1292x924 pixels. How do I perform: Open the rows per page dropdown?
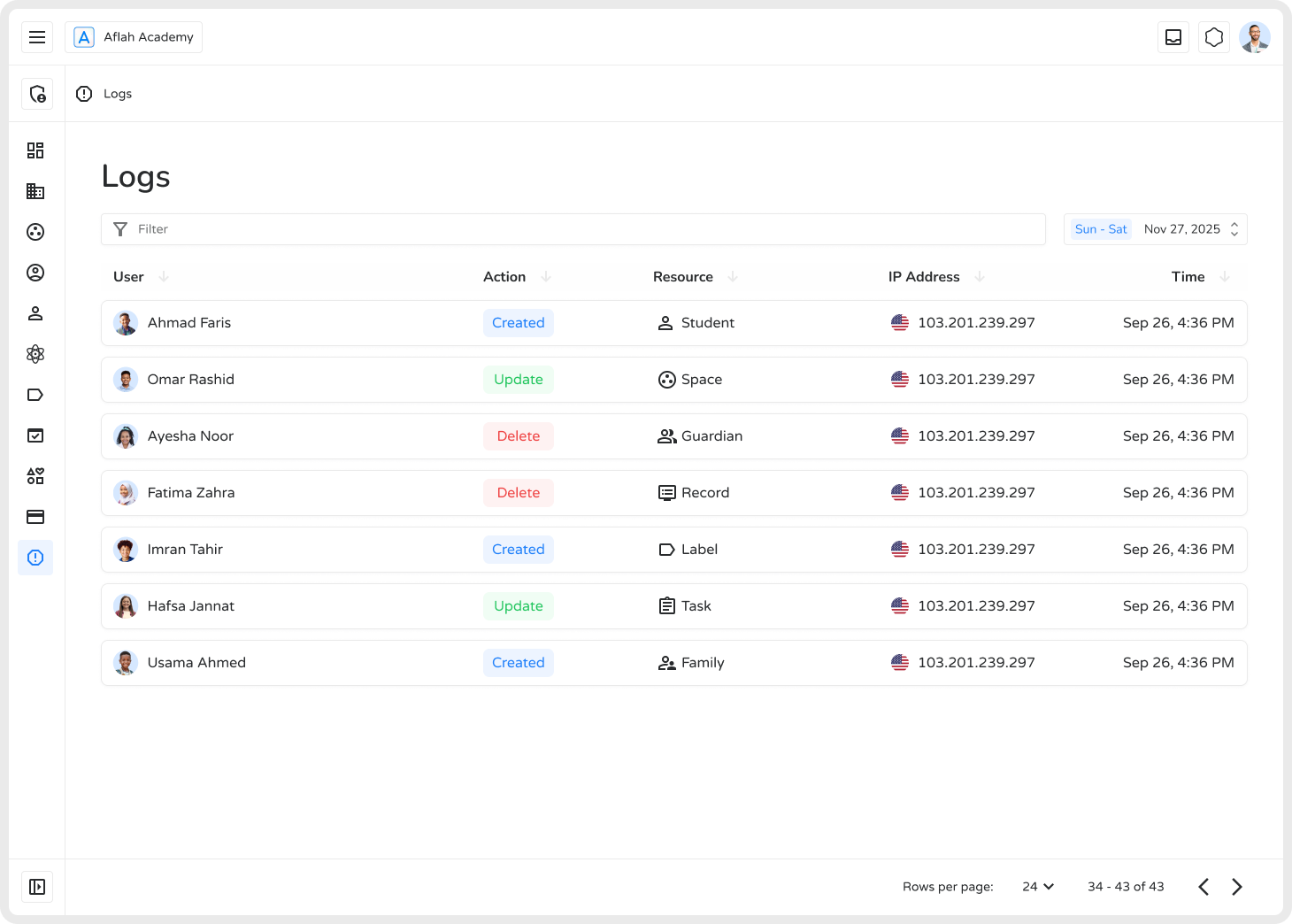coord(1038,887)
